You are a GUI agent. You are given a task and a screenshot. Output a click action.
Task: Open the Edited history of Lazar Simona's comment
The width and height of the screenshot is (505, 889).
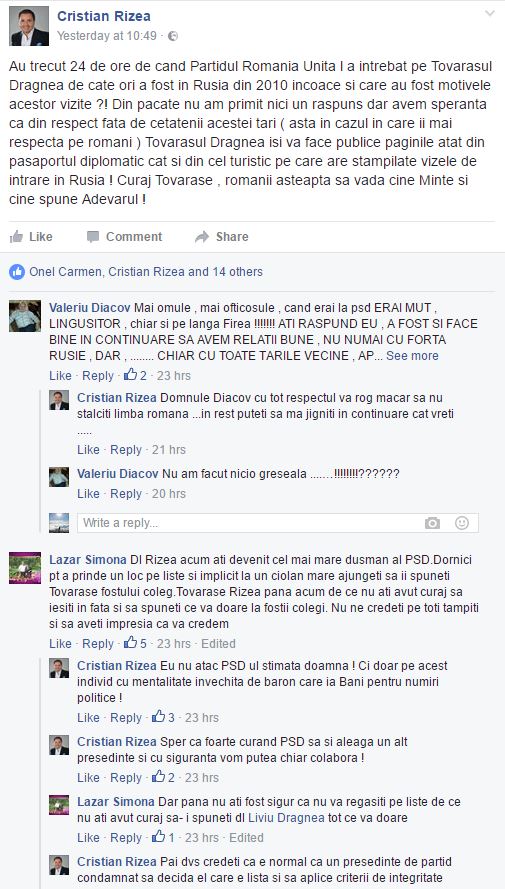[218, 644]
